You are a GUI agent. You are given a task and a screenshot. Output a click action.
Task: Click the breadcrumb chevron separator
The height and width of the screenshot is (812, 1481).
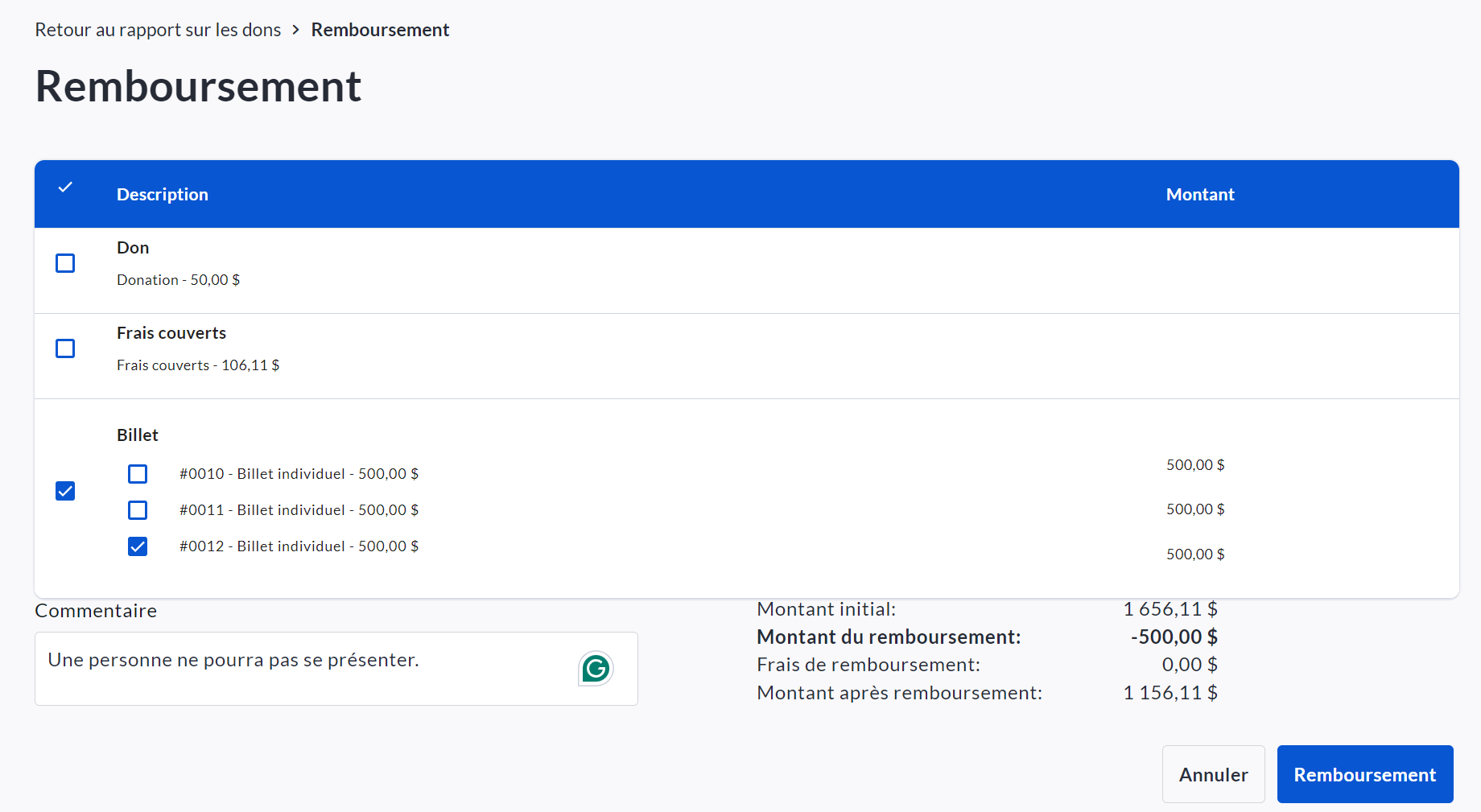[296, 30]
